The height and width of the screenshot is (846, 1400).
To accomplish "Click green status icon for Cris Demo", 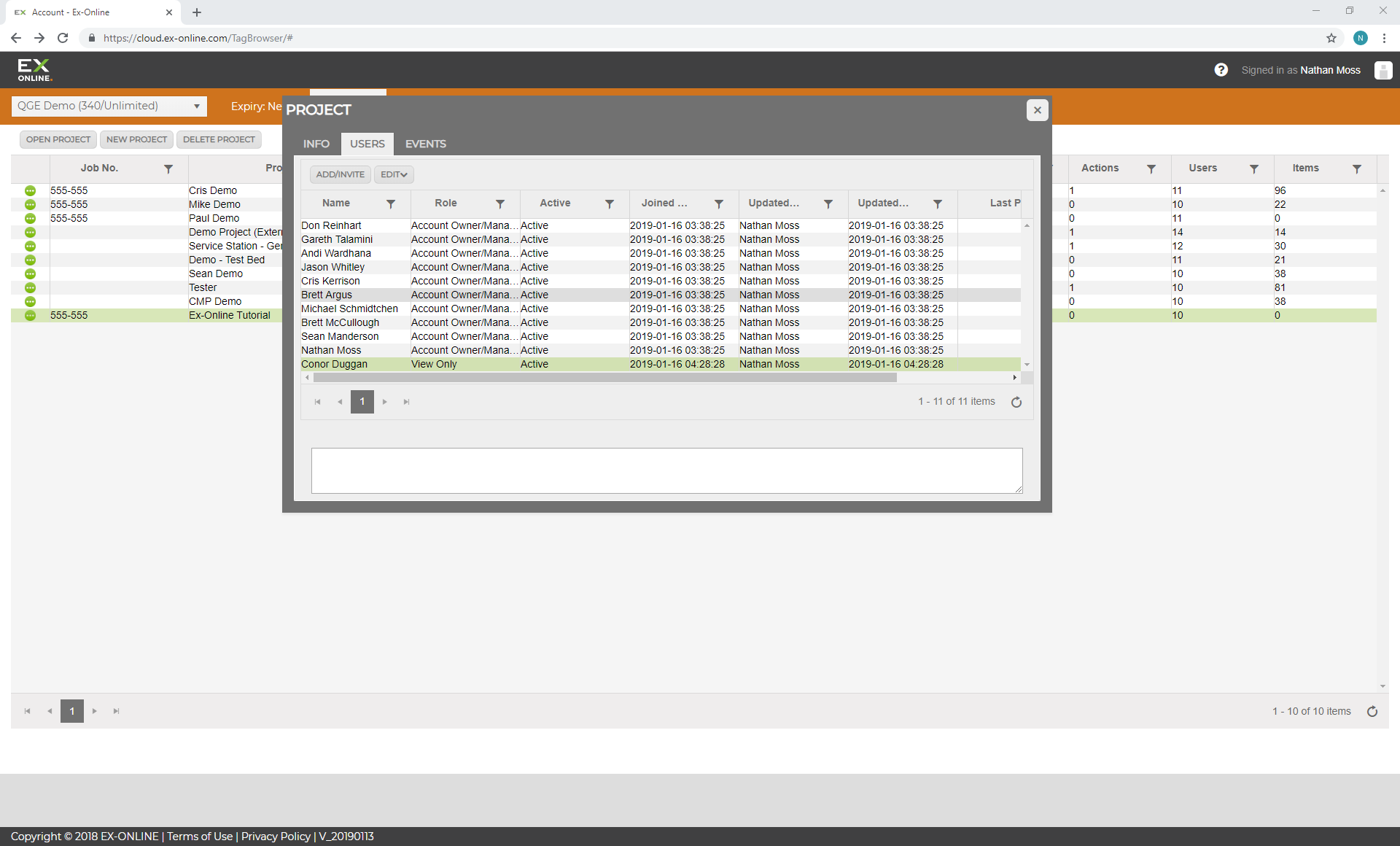I will click(x=30, y=191).
